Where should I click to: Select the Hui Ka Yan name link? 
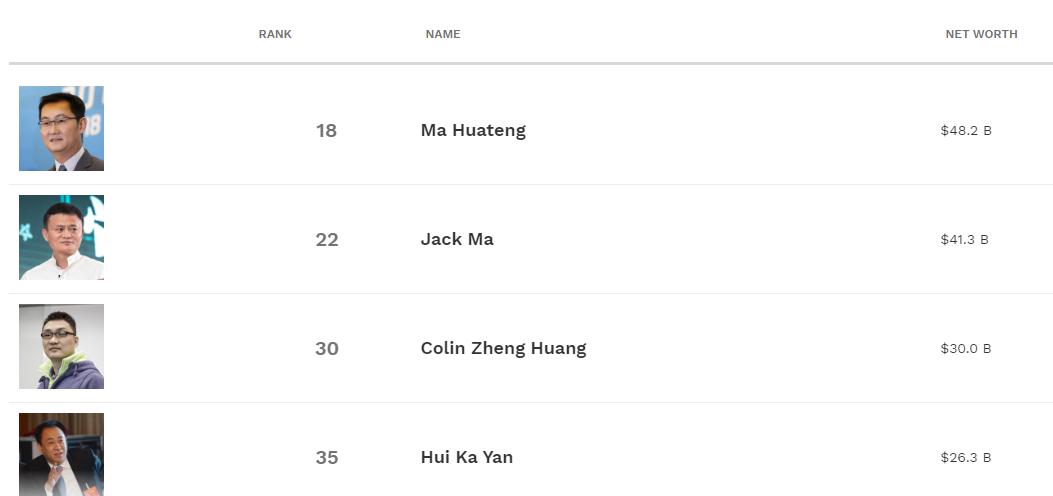point(467,457)
